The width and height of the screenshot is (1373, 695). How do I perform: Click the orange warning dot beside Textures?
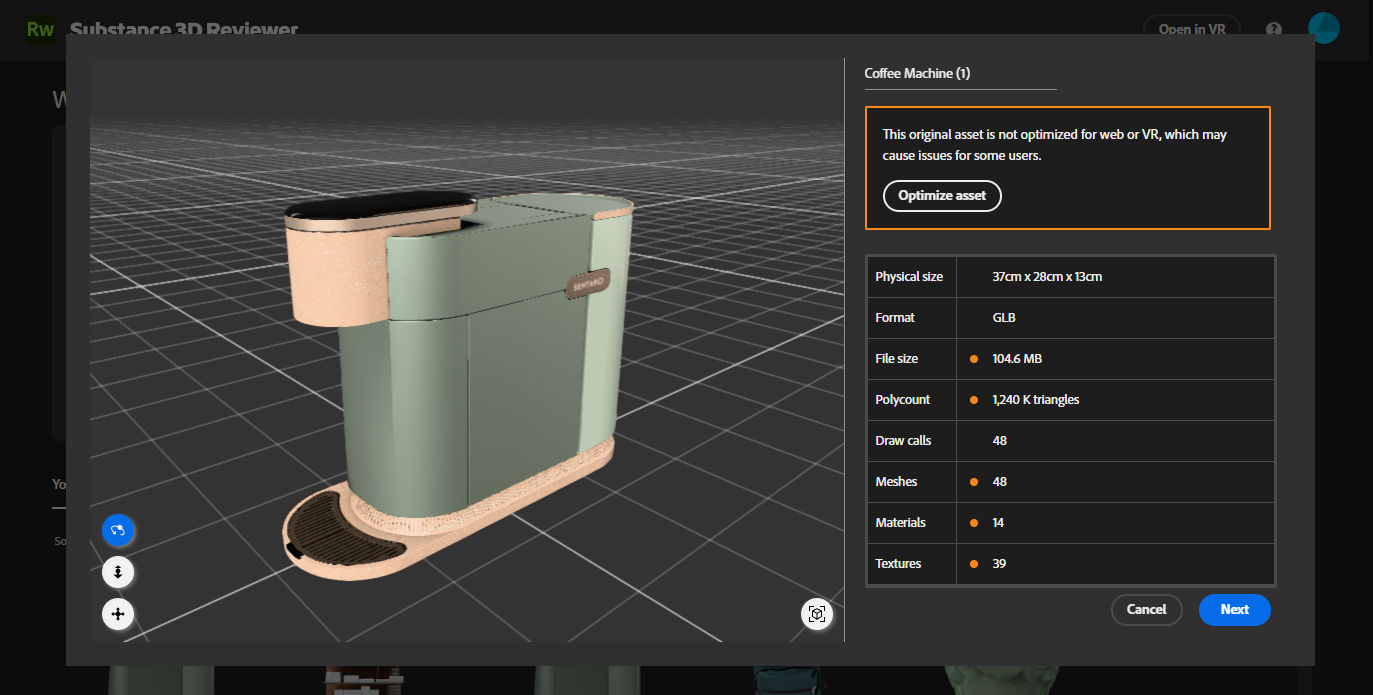(x=973, y=564)
